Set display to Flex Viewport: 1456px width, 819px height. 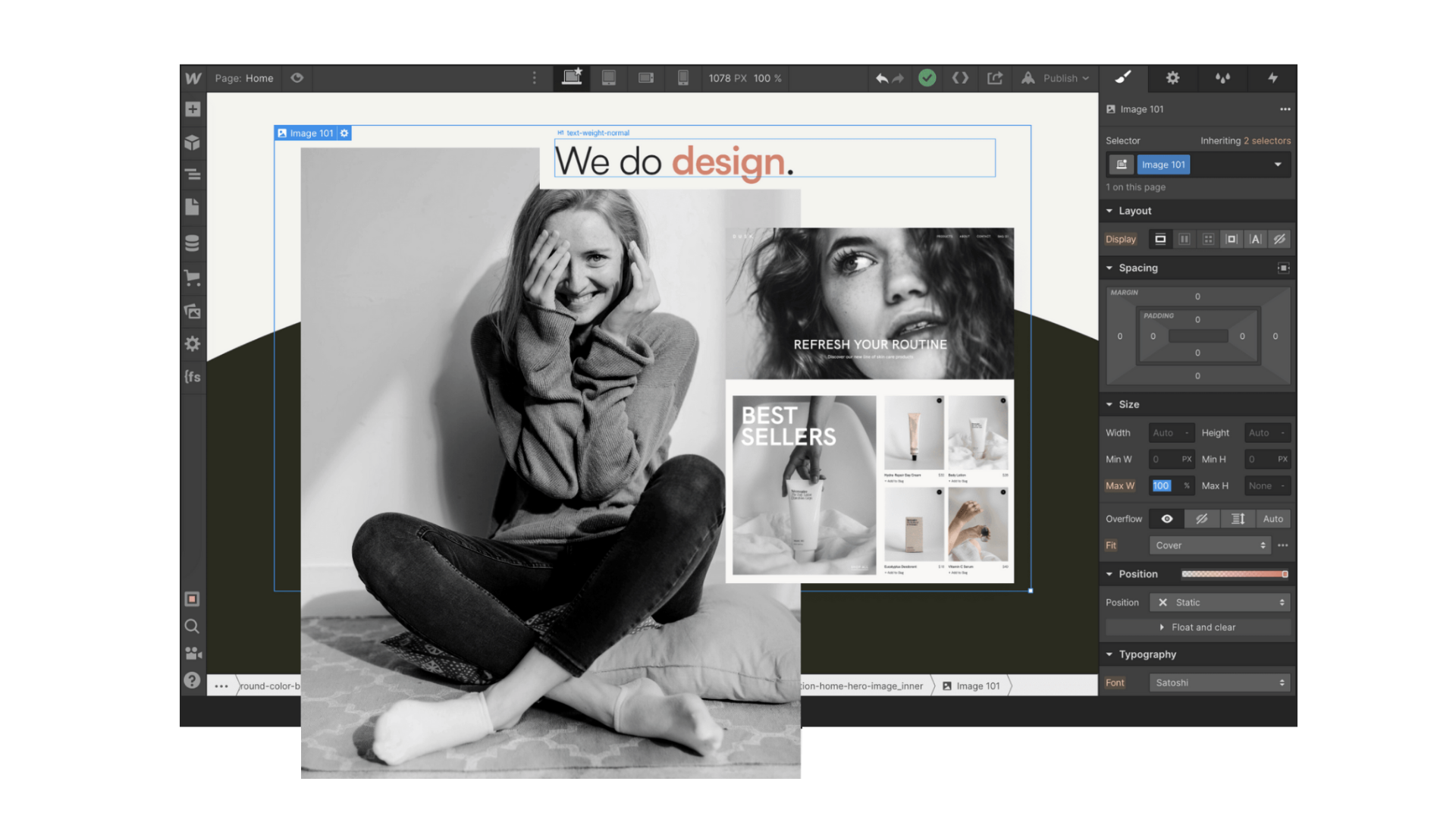point(1185,239)
